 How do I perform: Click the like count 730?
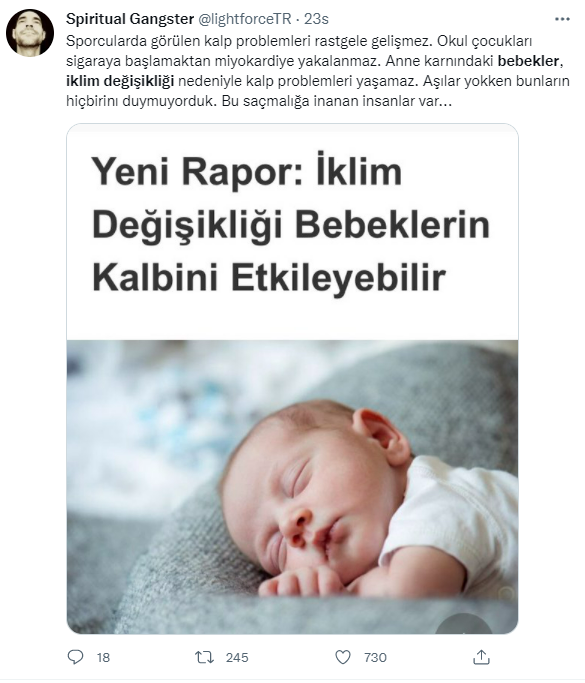coord(375,657)
